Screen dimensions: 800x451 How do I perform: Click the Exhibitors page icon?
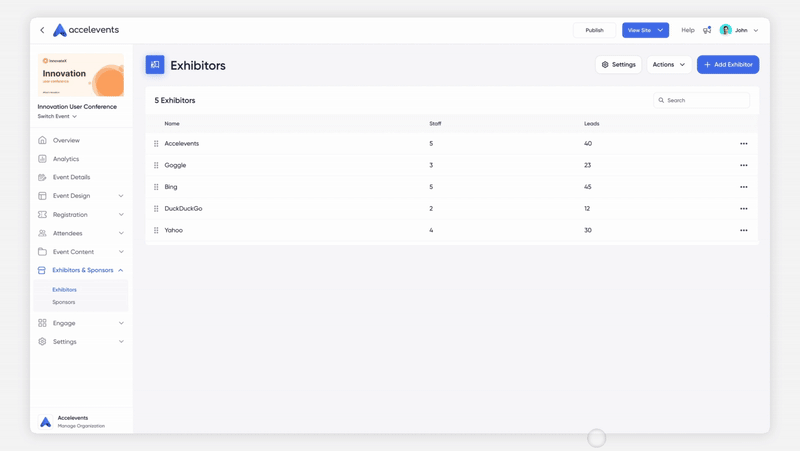click(x=155, y=65)
